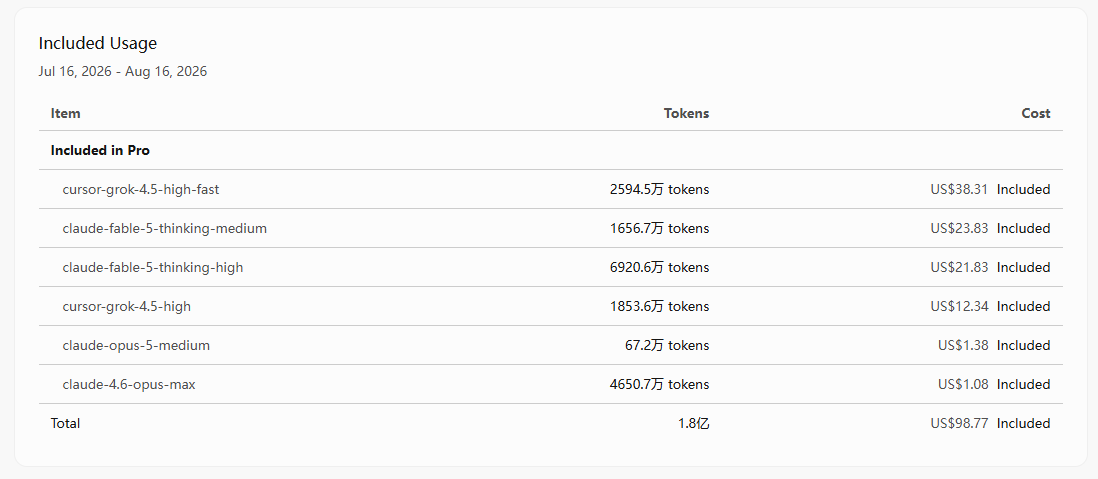Click the 1656.7万 tokens value
Viewport: 1098px width, 479px height.
[660, 228]
